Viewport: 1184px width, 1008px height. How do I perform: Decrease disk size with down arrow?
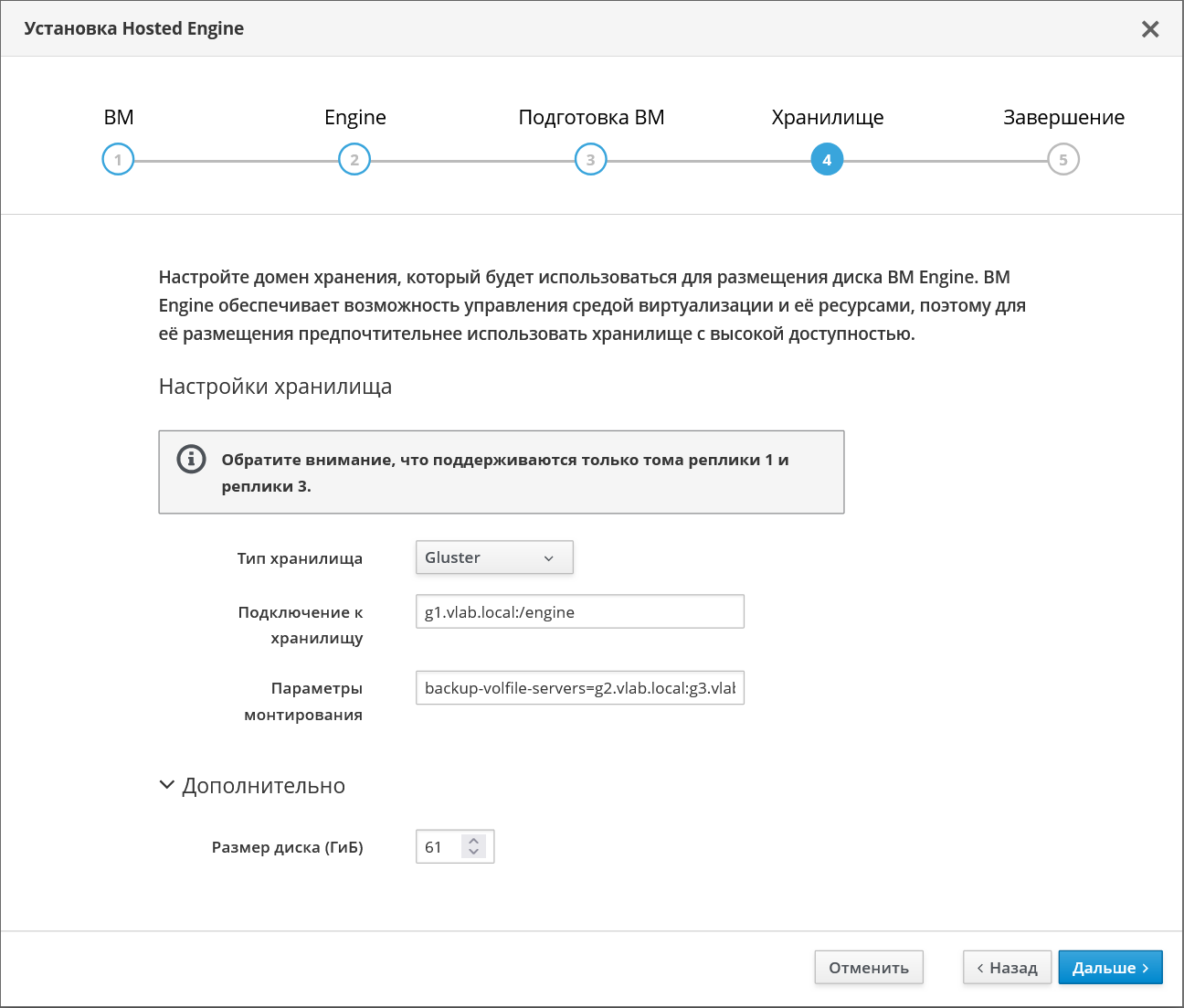click(473, 853)
